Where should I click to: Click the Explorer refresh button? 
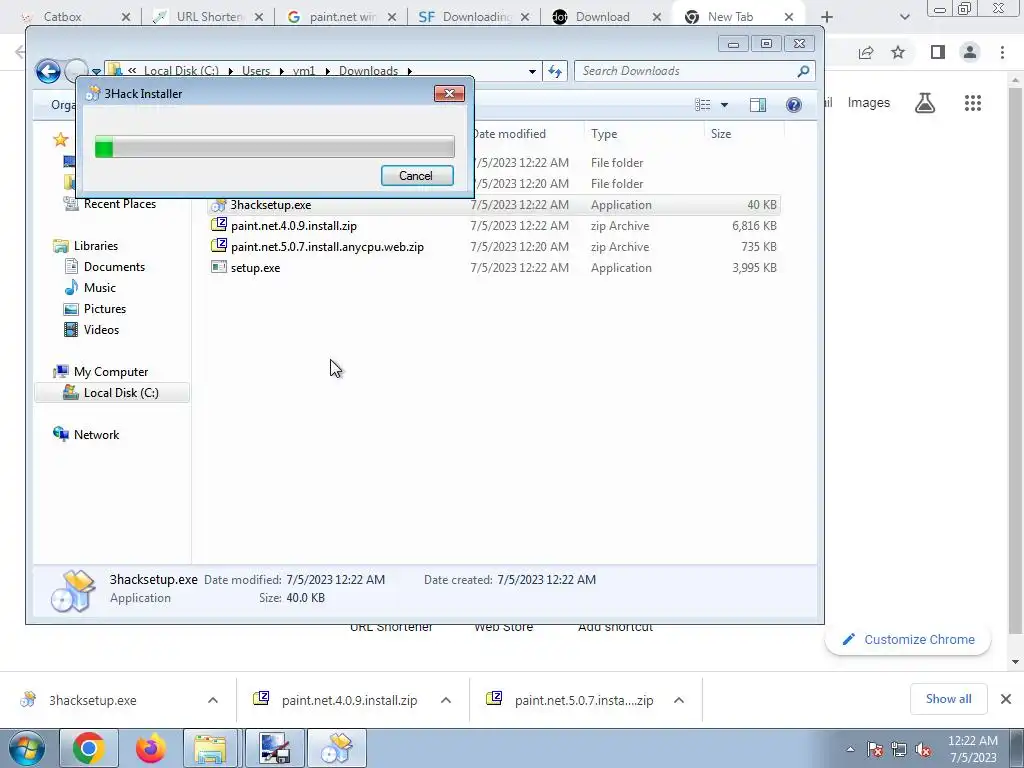point(555,71)
